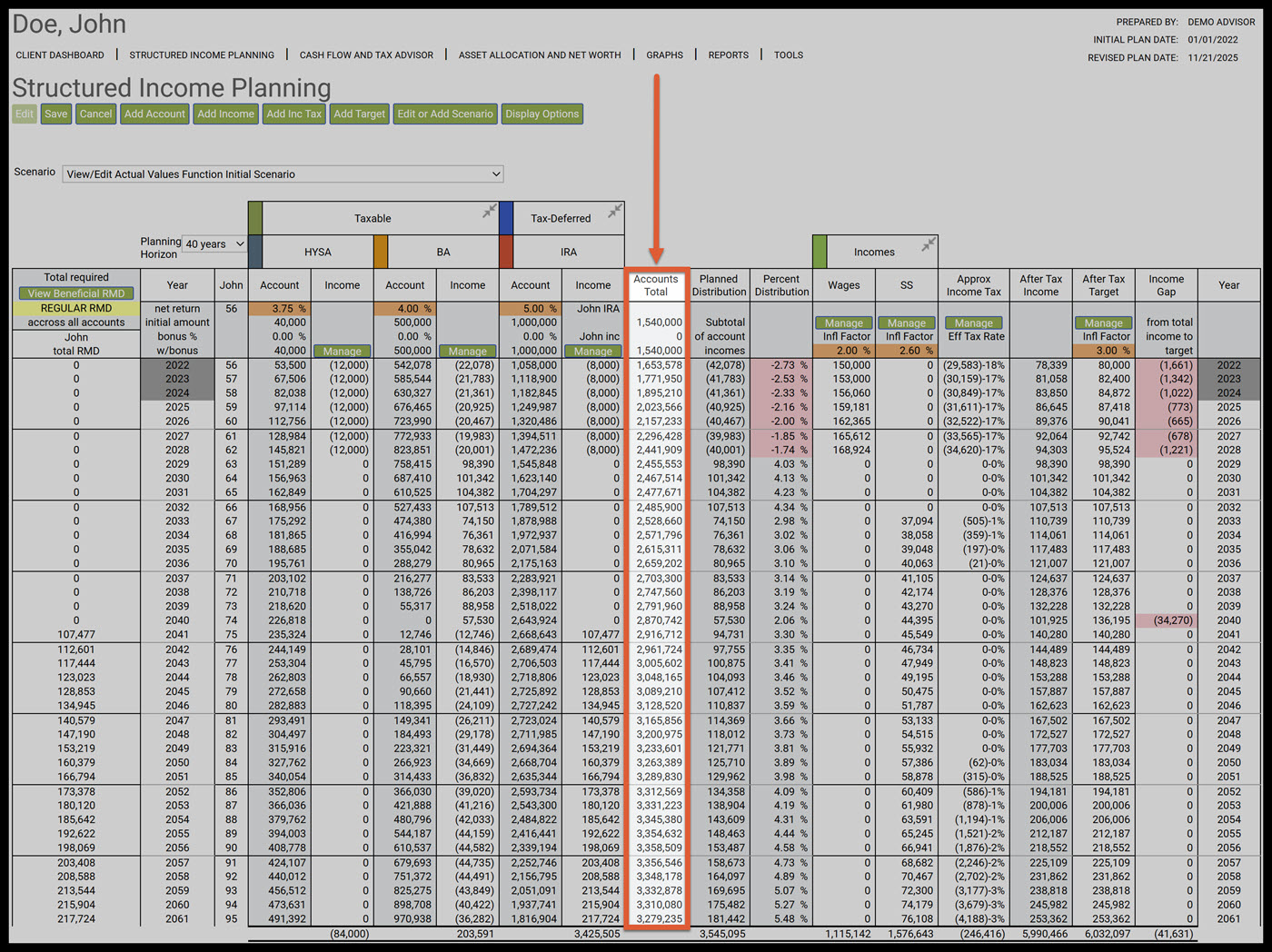The image size is (1272, 952).
Task: Click the REGULAR RMD label
Action: pyautogui.click(x=76, y=309)
